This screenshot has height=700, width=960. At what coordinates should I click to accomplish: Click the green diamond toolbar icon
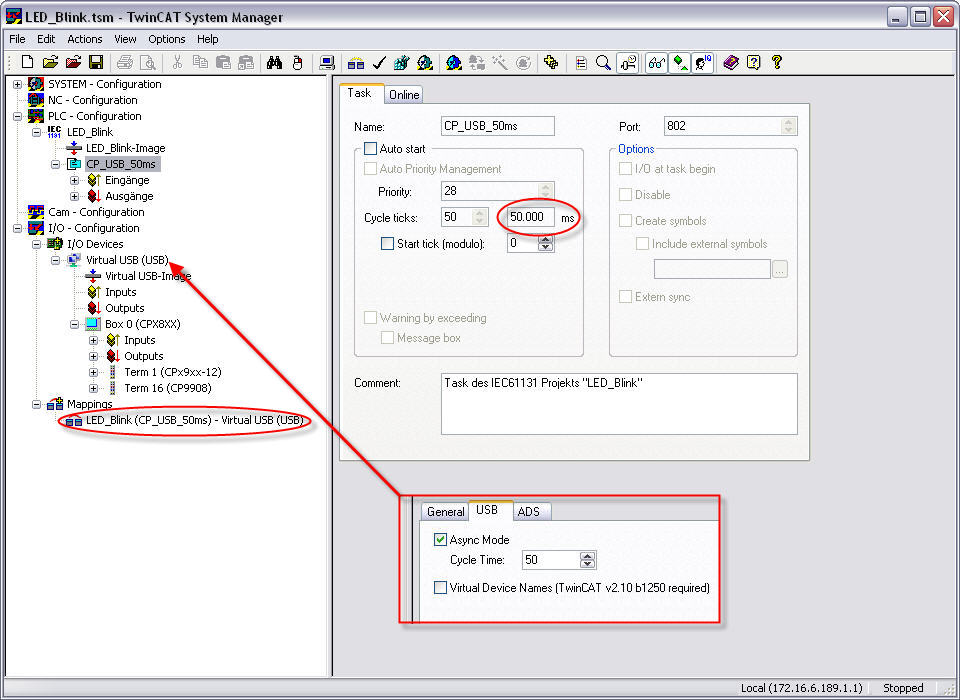(x=680, y=62)
